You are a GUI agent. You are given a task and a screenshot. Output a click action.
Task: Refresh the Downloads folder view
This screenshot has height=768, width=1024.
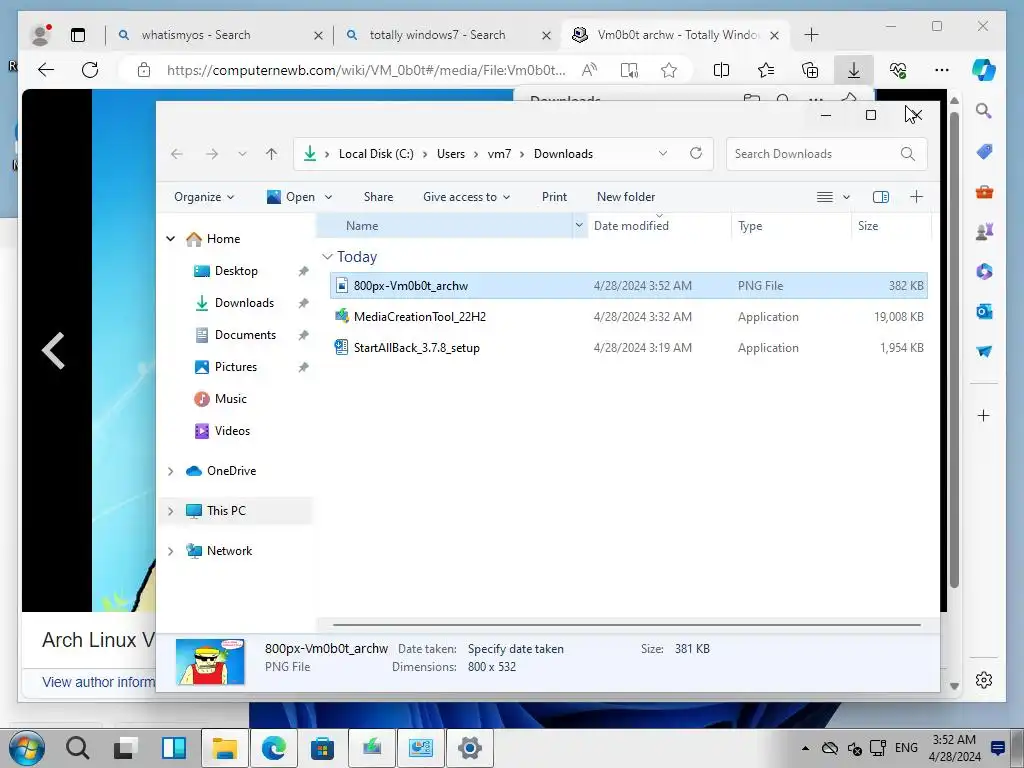click(x=696, y=153)
